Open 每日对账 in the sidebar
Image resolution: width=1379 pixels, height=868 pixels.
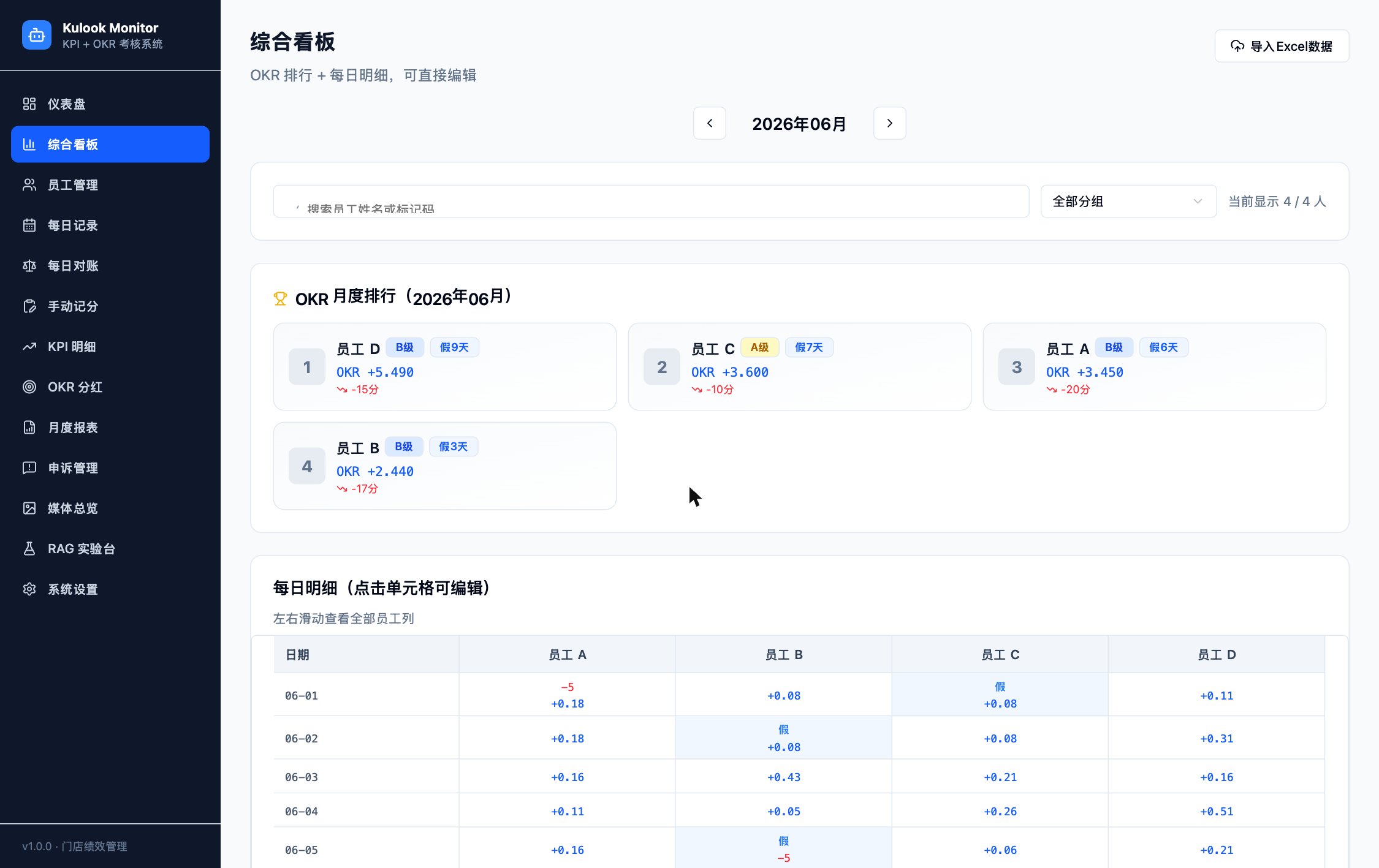(110, 265)
